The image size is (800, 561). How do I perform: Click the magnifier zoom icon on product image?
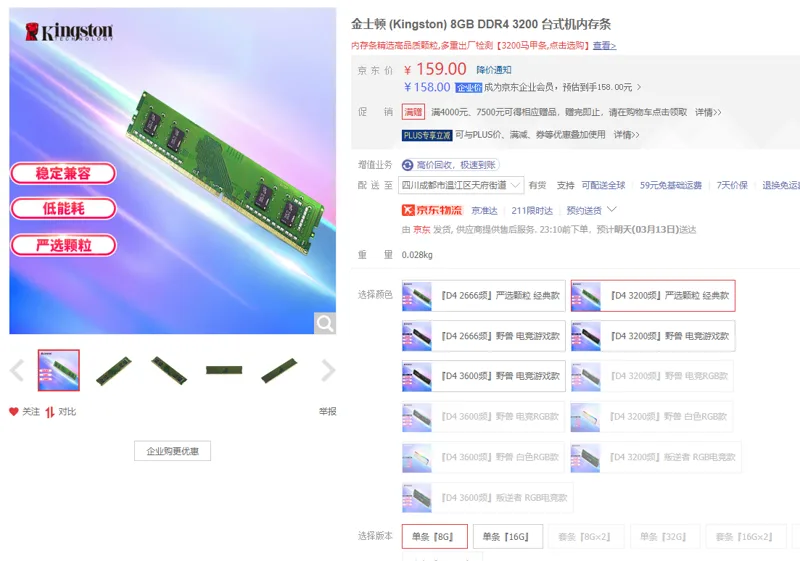click(324, 323)
